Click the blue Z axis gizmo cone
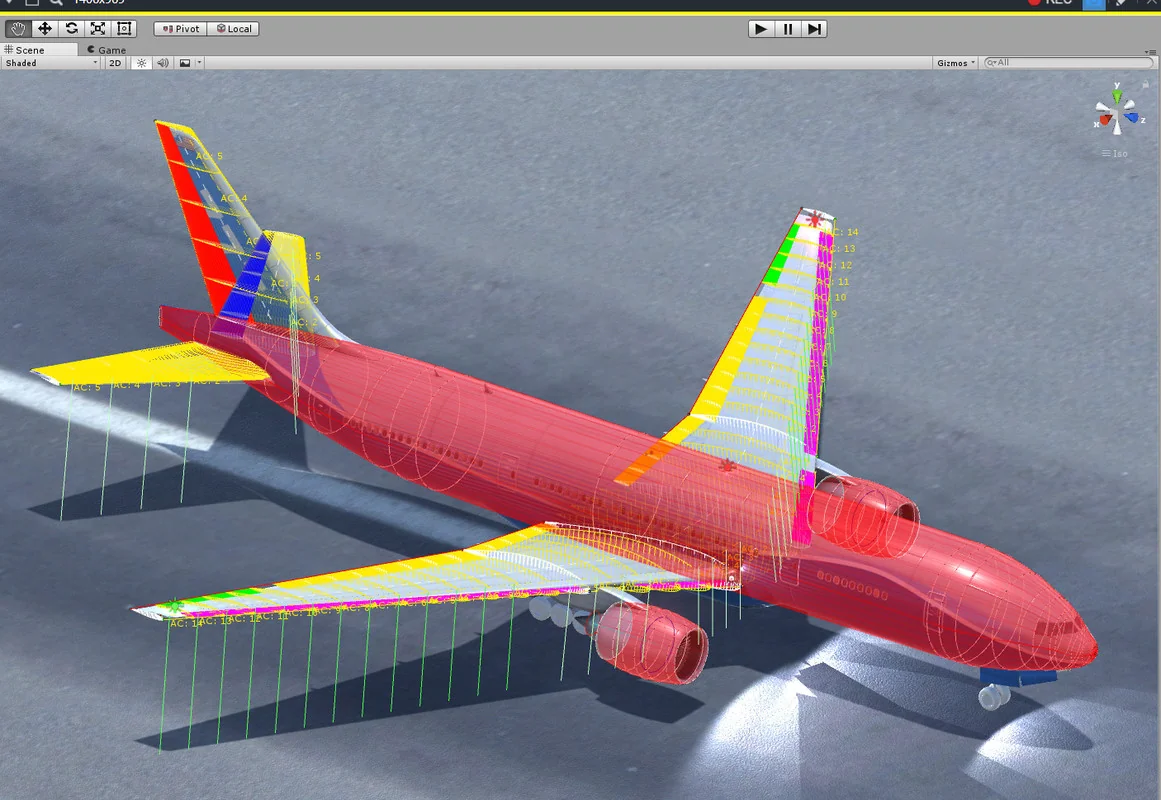The image size is (1161, 800). (x=1132, y=118)
